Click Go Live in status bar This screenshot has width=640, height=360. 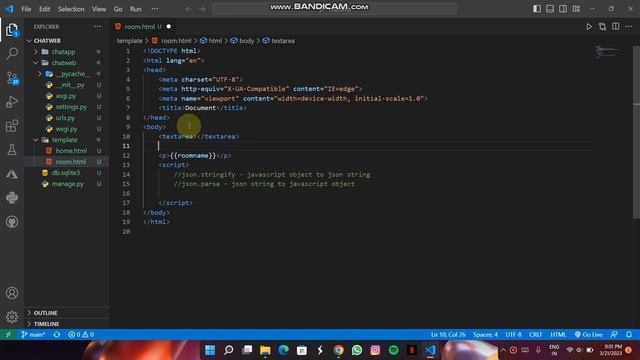coord(588,335)
